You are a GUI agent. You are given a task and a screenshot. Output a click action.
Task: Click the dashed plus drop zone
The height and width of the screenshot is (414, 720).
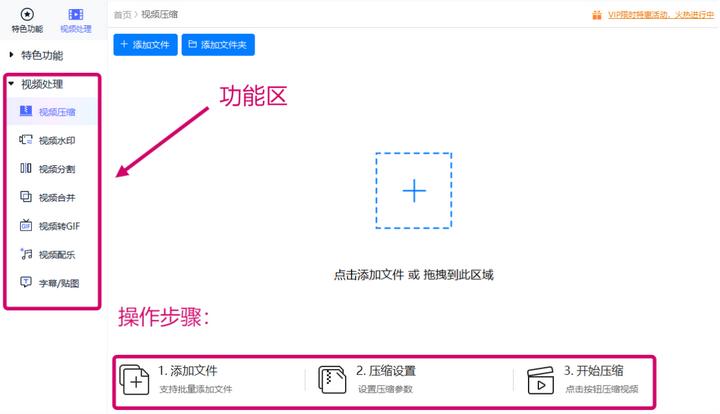click(x=414, y=190)
